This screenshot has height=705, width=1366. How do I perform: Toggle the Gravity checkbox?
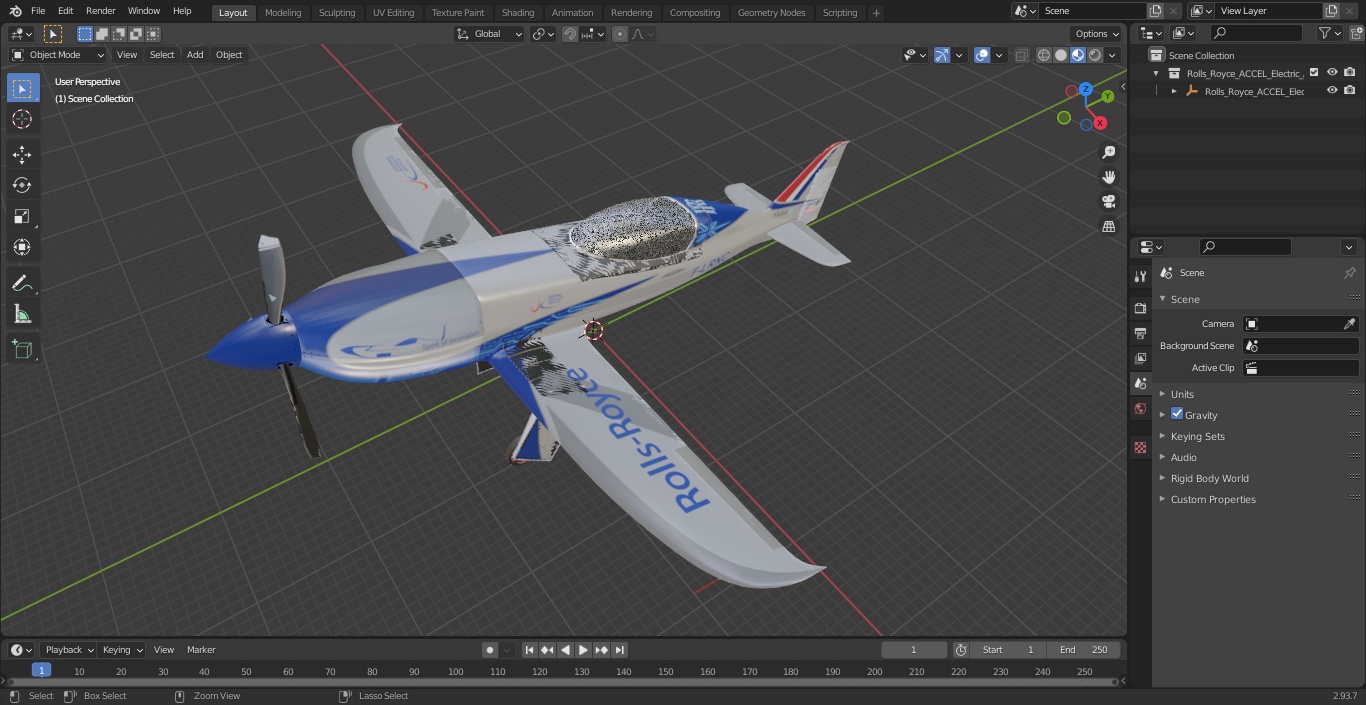coord(1177,414)
